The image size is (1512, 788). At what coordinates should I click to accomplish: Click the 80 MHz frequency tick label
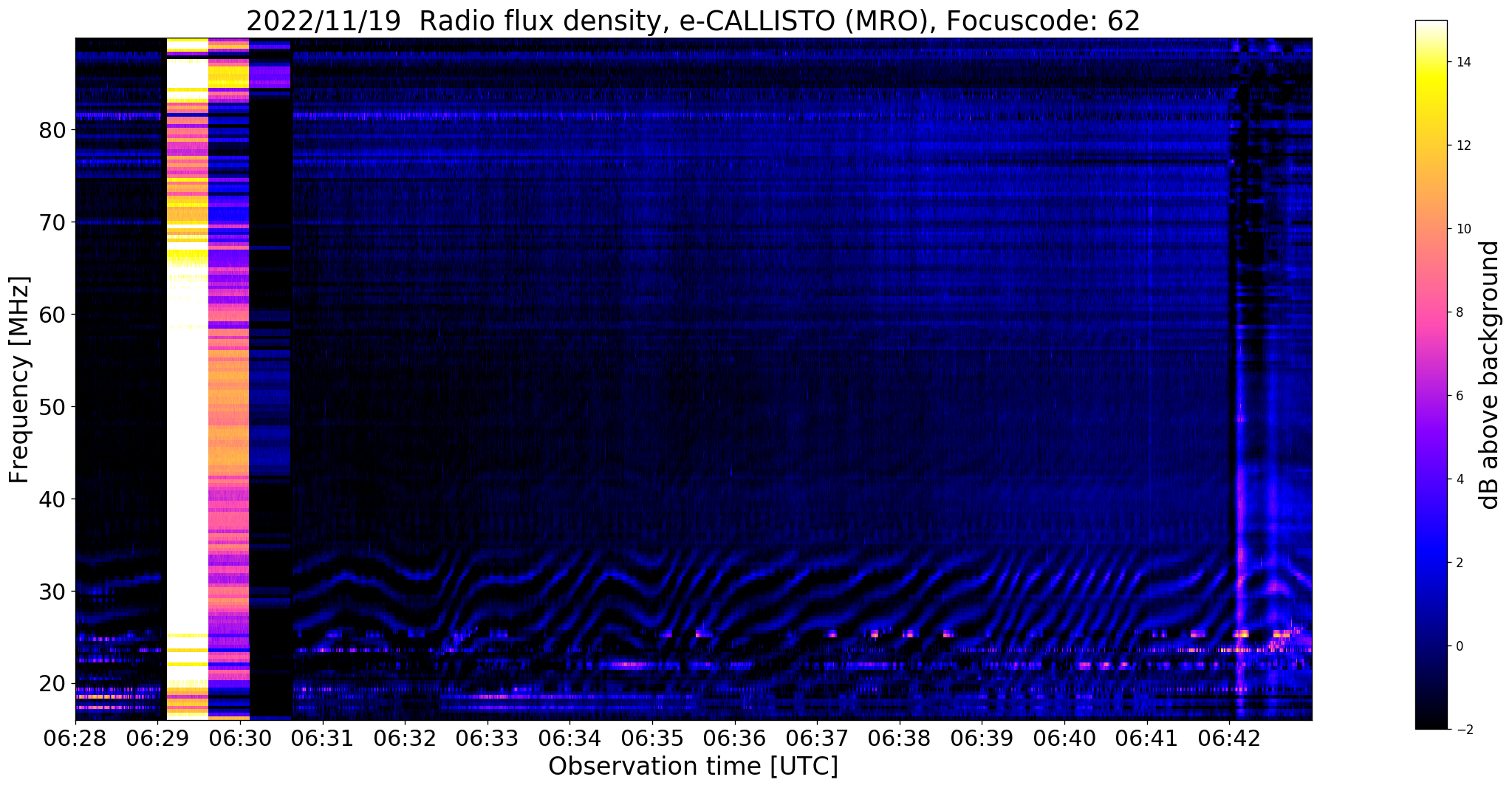point(52,130)
